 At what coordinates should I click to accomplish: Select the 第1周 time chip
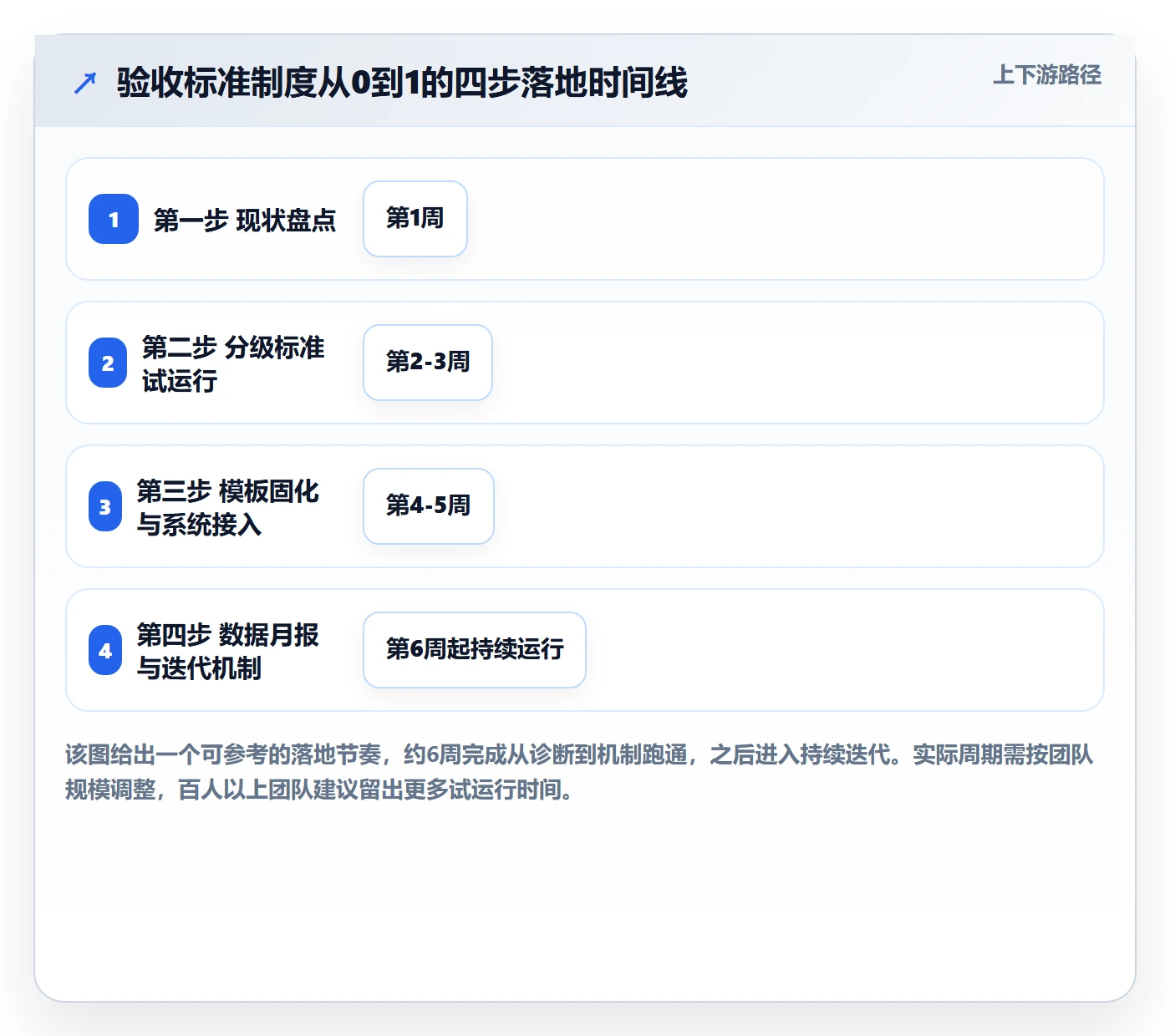coord(415,219)
